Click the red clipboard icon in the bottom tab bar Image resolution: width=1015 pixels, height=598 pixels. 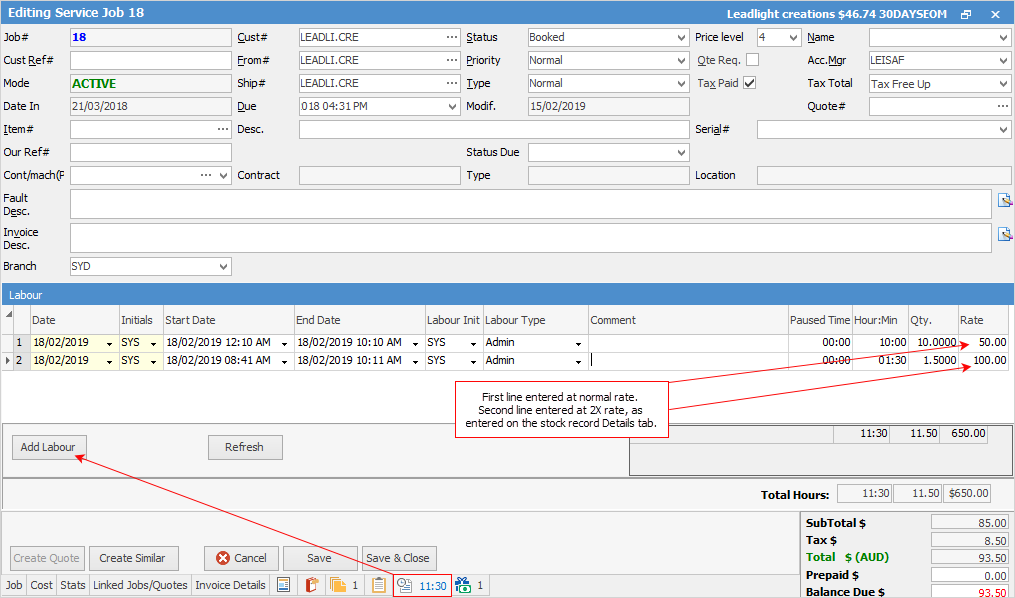pyautogui.click(x=310, y=586)
